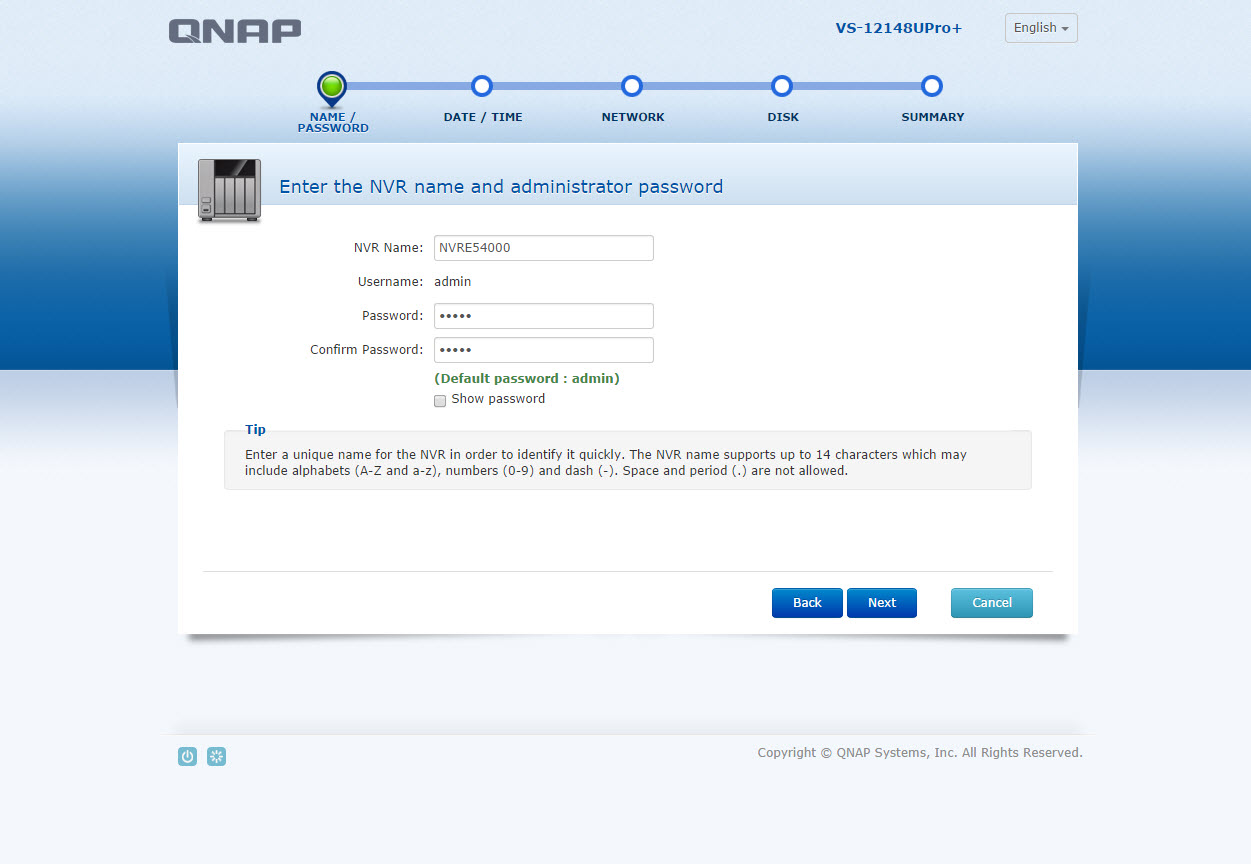1251x864 pixels.
Task: Click the restart icon at bottom left
Action: [x=216, y=757]
